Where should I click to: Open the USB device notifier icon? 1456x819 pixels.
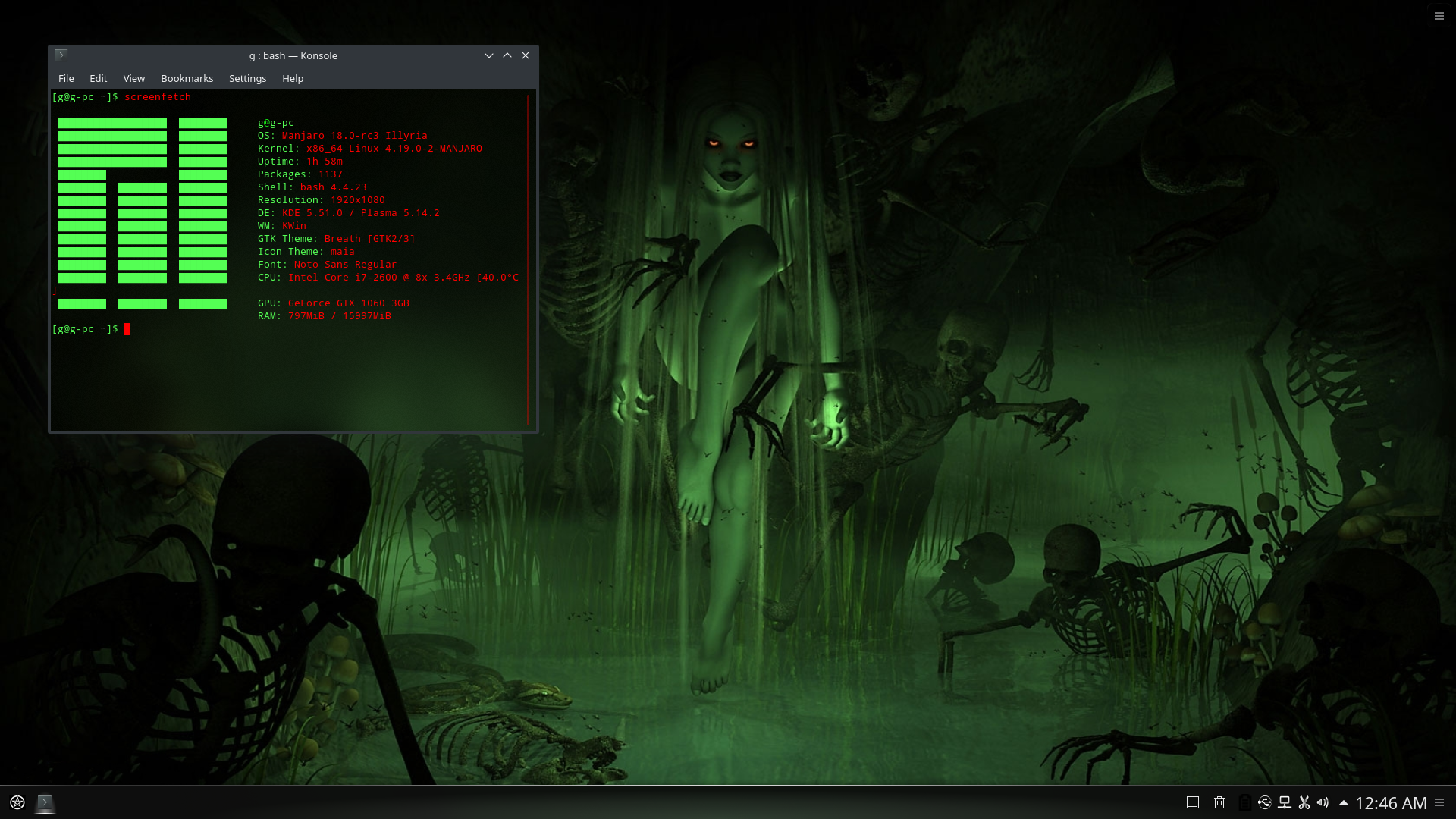[1265, 802]
